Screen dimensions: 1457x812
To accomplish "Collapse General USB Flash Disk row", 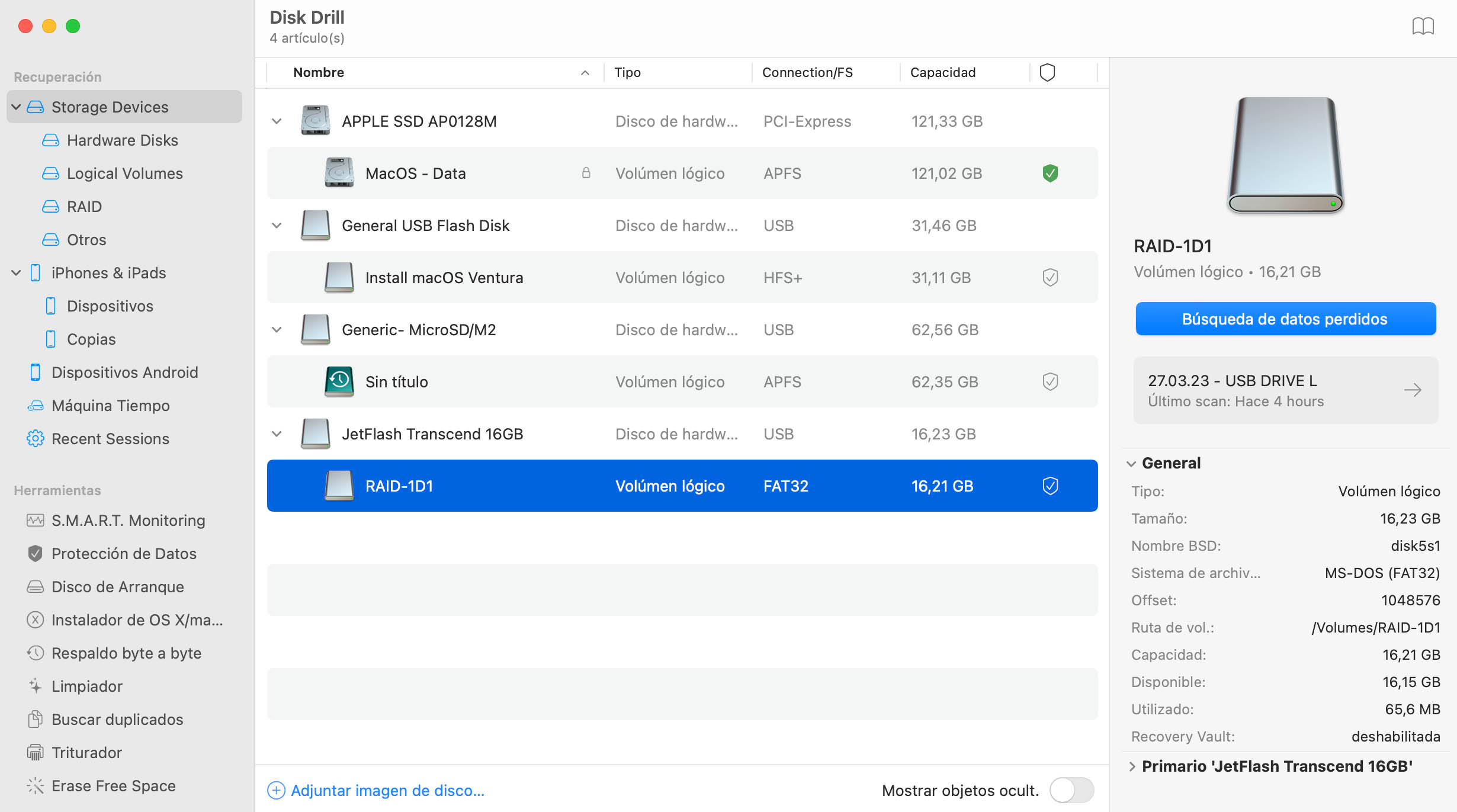I will click(x=277, y=226).
